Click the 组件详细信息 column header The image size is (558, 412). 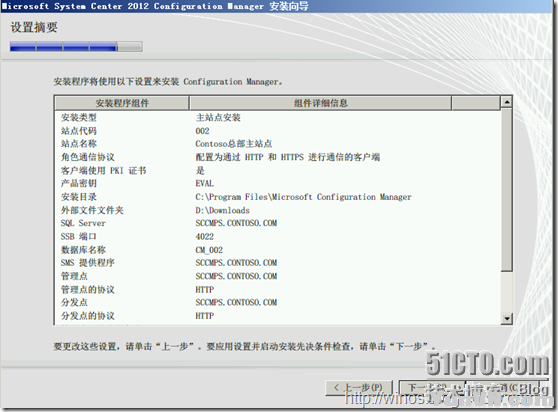click(x=320, y=103)
